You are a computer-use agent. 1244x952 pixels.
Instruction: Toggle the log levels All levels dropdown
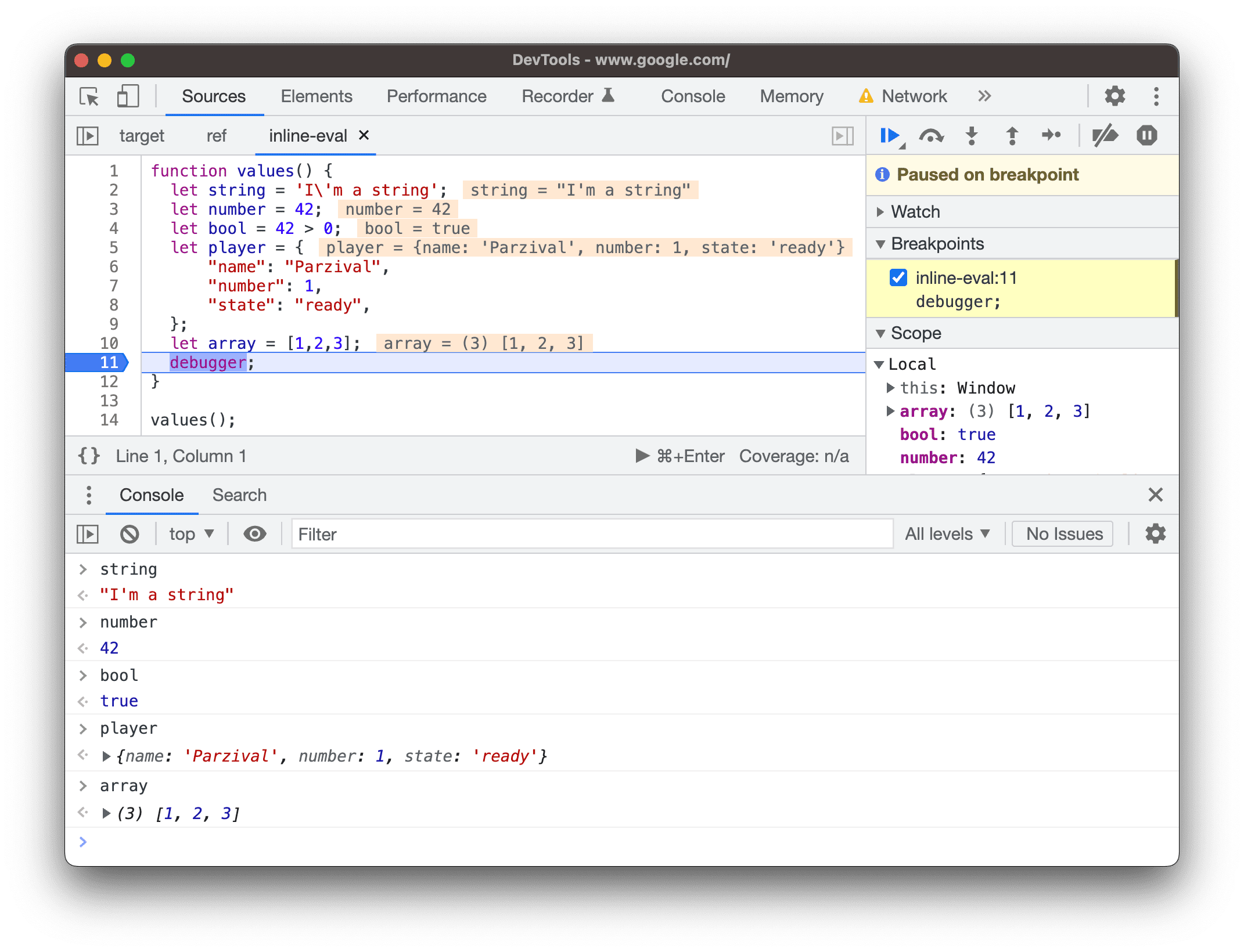pos(945,533)
